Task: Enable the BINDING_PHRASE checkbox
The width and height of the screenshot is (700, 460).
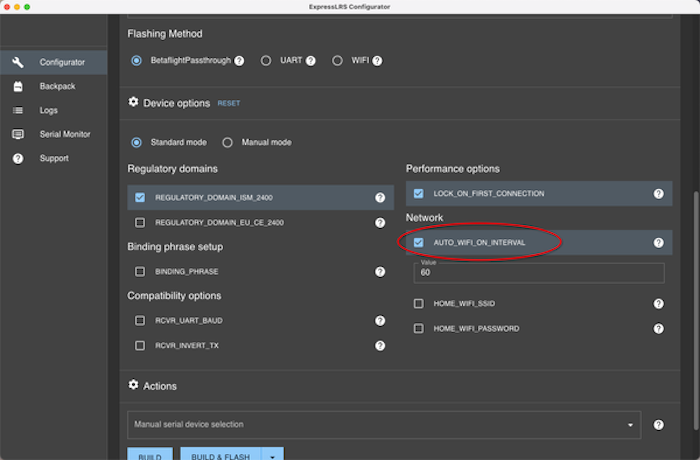Action: [140, 271]
